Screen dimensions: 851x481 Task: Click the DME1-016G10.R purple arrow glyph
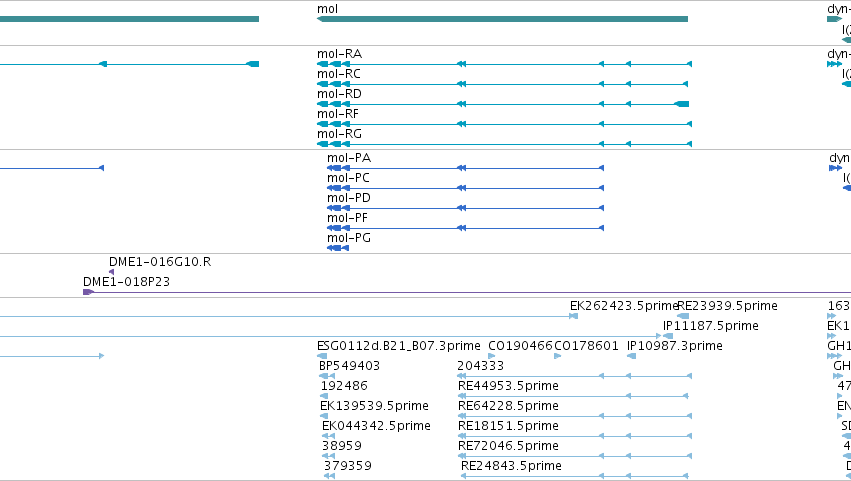pos(111,272)
